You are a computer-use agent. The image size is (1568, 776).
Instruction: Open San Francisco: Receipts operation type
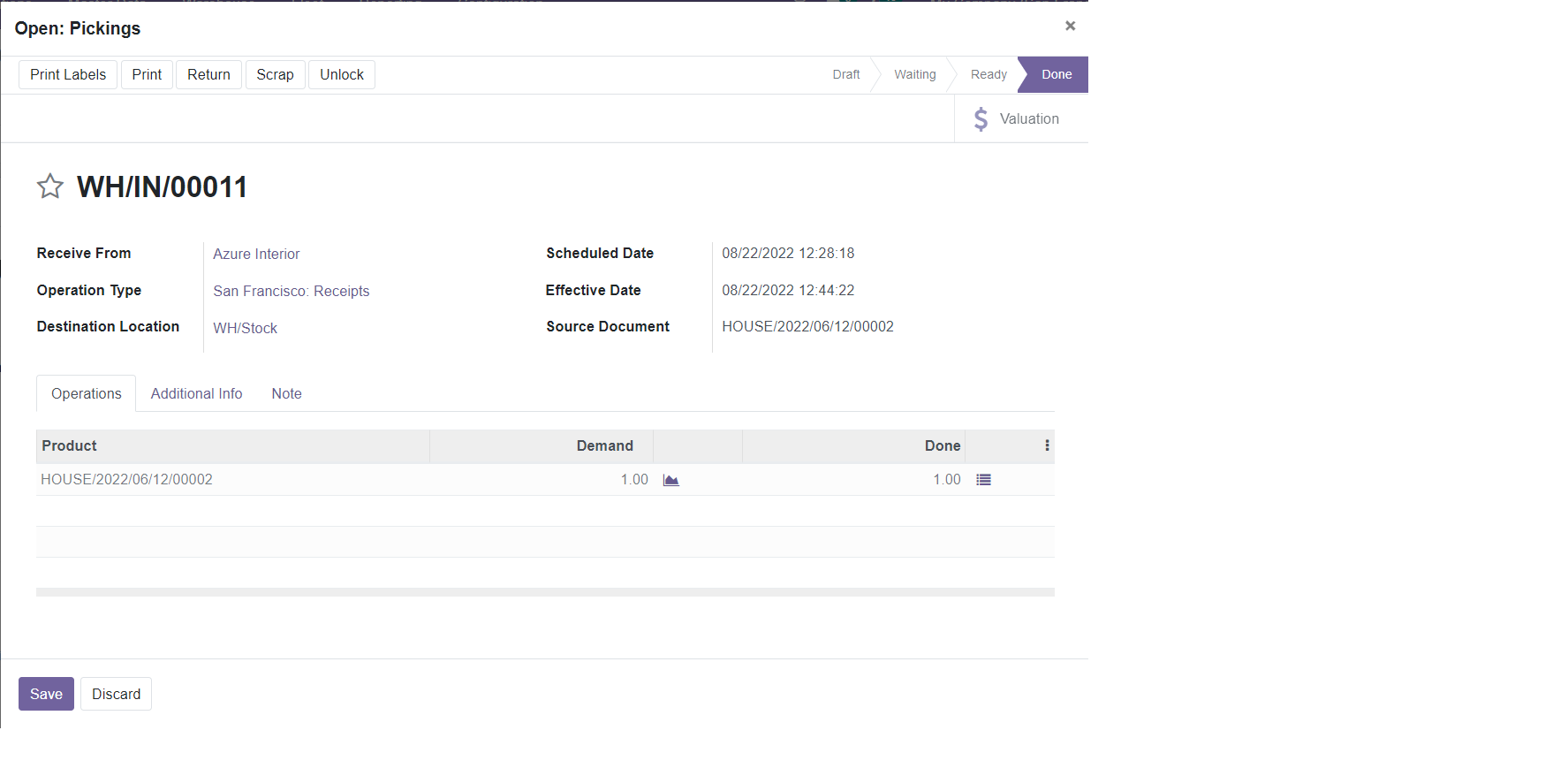point(291,292)
